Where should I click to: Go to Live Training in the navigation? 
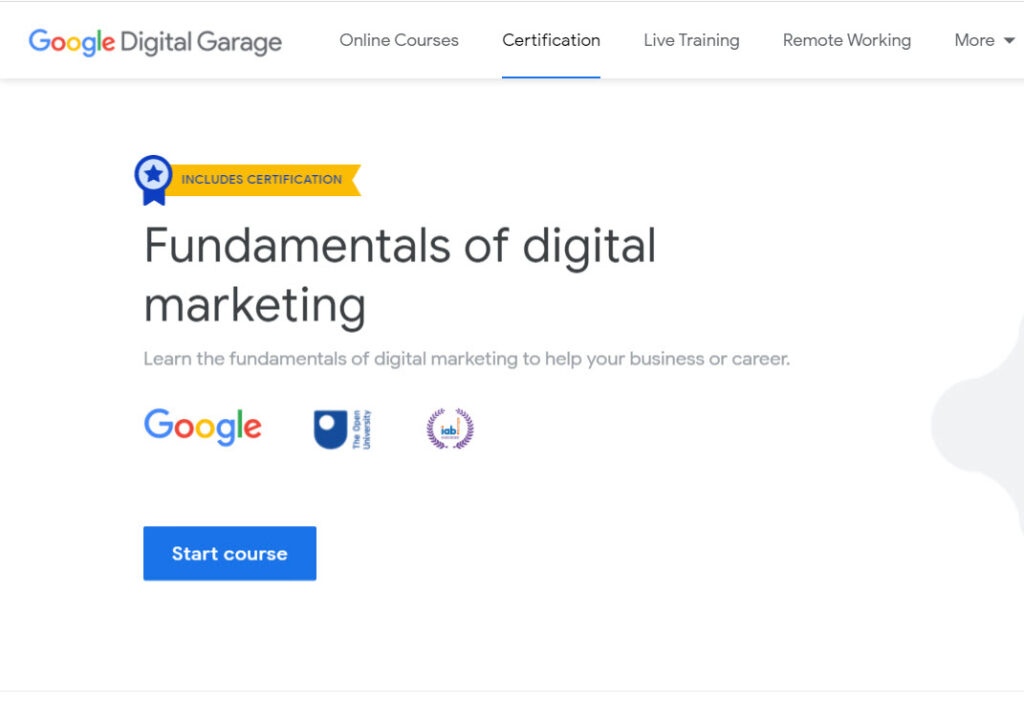[x=691, y=40]
